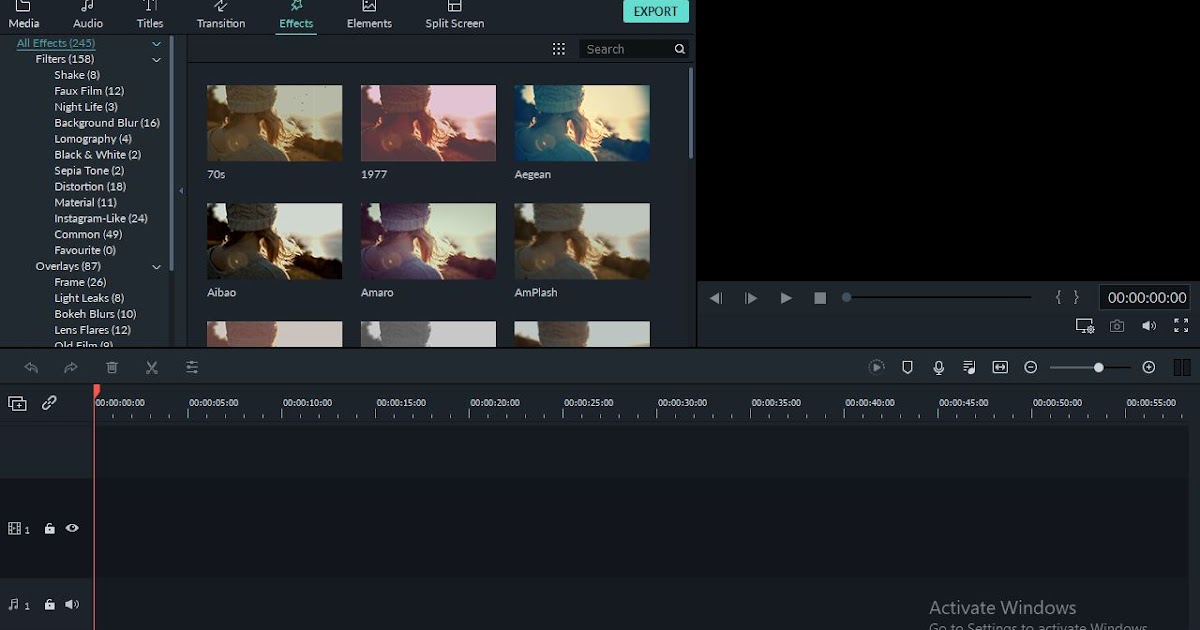Select the Instagram-Like filters category

[100, 218]
